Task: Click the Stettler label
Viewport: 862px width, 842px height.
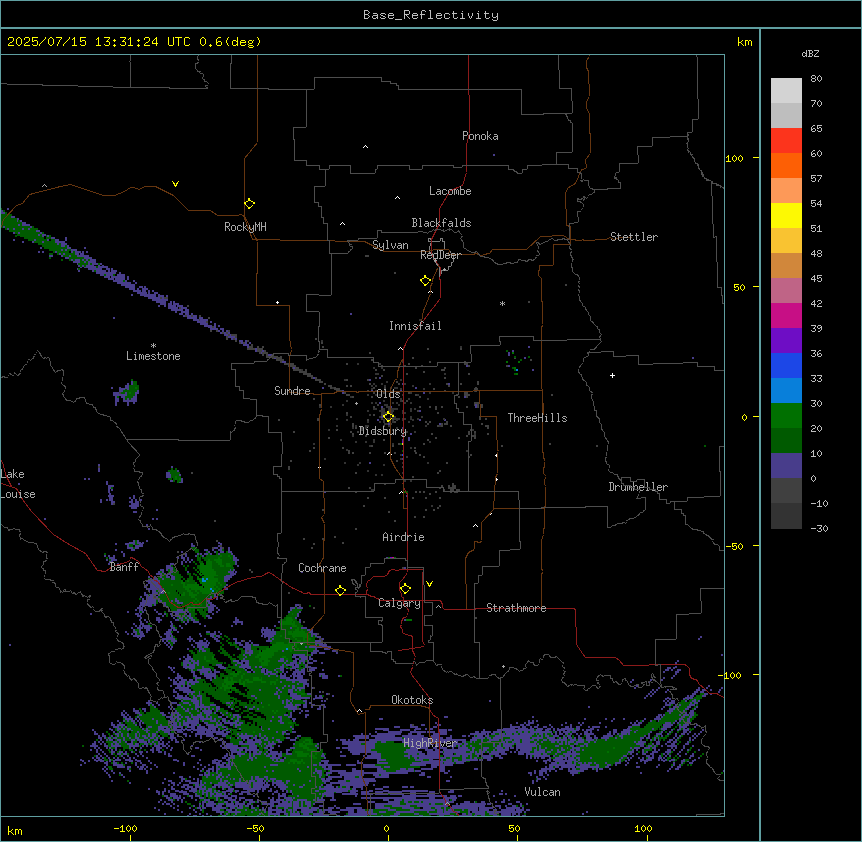Action: [634, 237]
